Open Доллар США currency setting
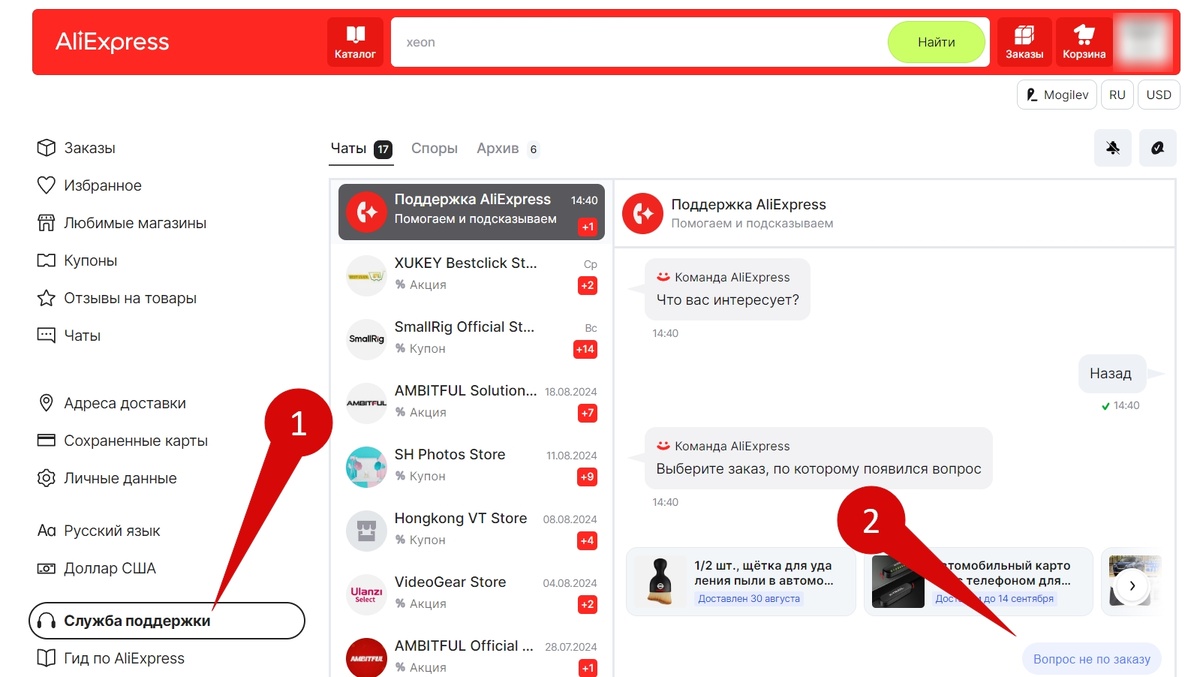 (x=96, y=568)
